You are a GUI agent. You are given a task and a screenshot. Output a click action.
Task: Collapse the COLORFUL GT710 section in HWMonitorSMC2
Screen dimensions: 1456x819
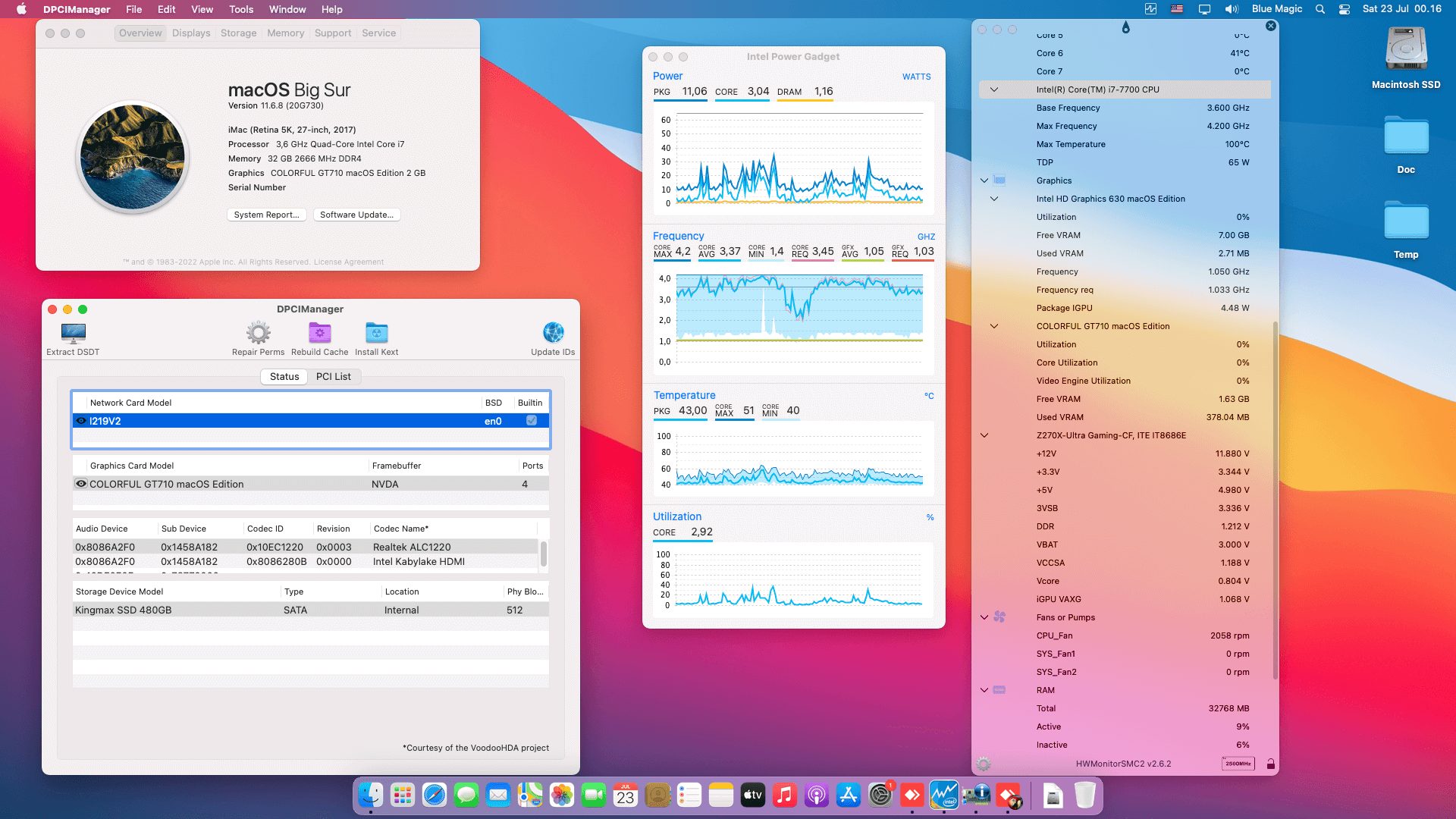[994, 326]
